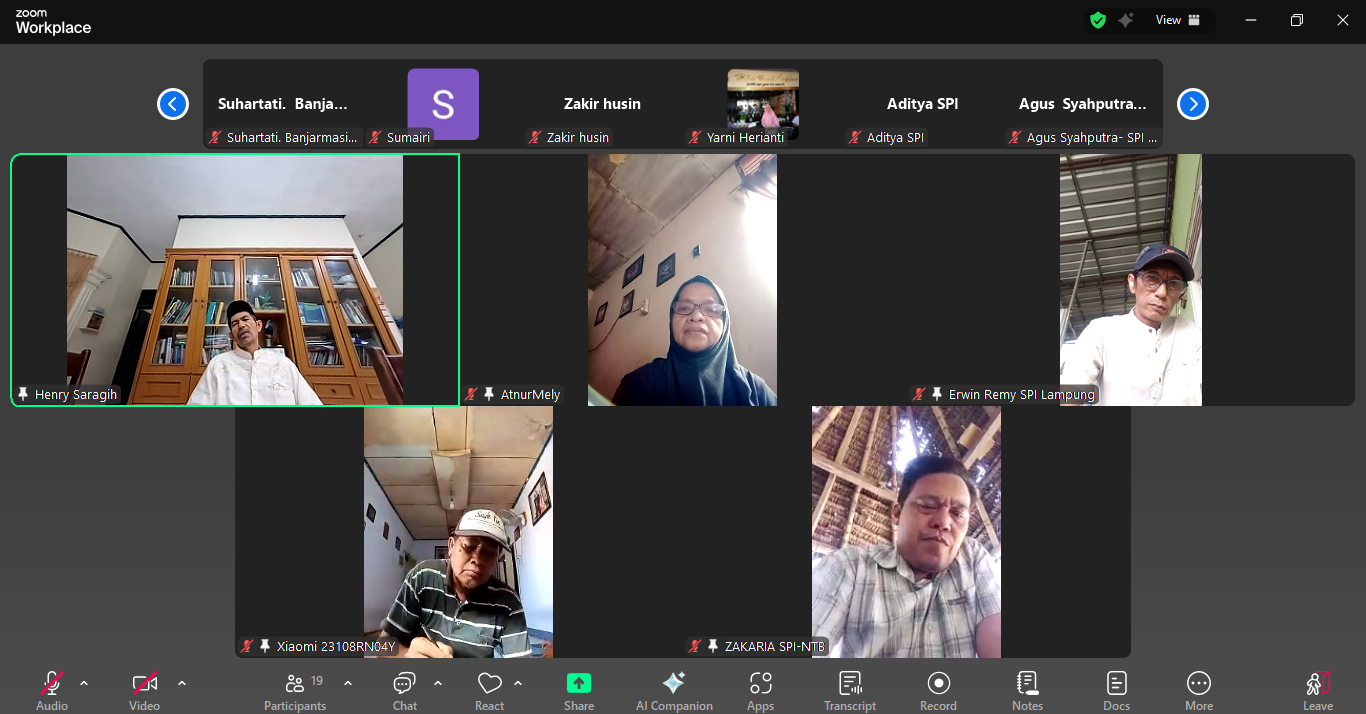Screen dimensions: 1366x714
Task: Start recording with Record button
Action: coord(938,690)
